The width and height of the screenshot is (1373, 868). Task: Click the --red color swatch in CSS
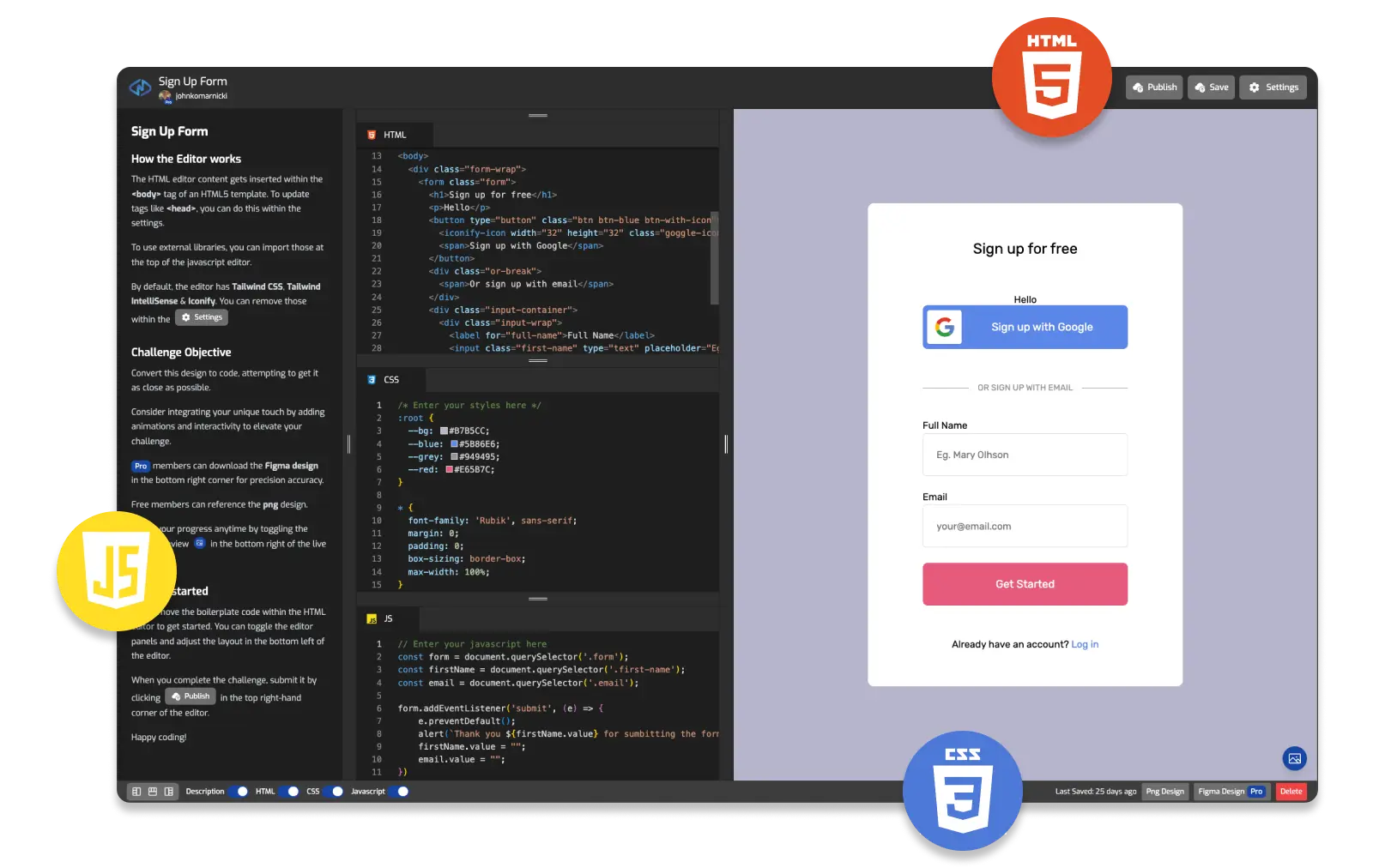(449, 470)
